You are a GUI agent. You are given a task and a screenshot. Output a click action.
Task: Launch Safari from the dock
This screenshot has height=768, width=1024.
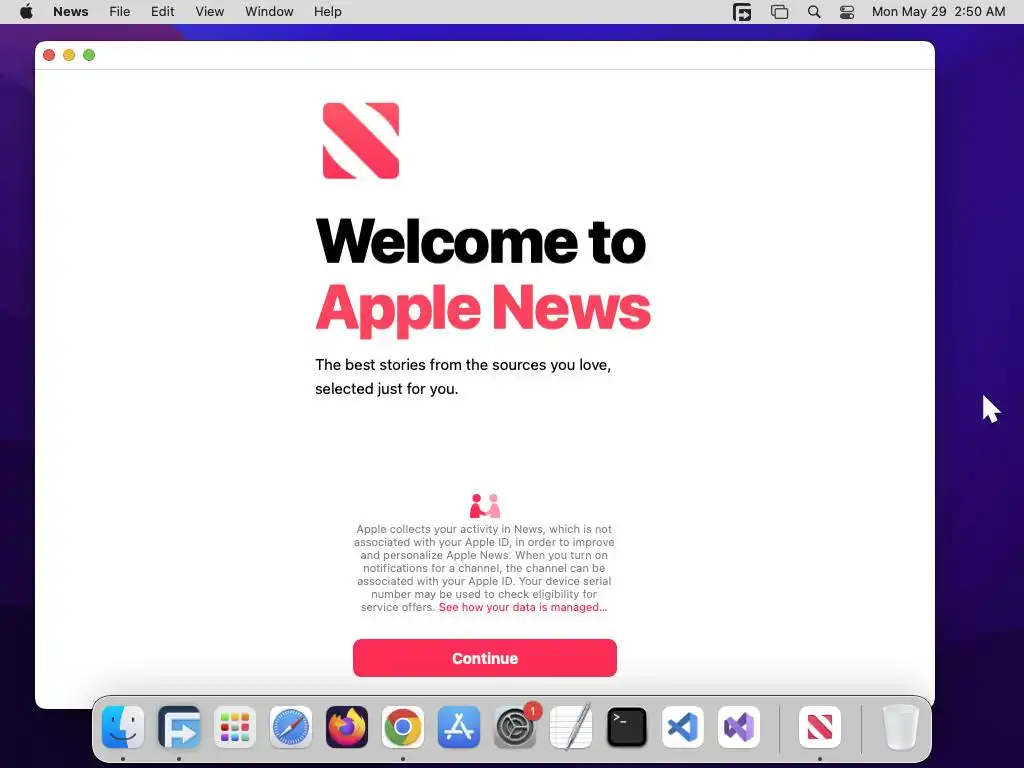coord(291,727)
